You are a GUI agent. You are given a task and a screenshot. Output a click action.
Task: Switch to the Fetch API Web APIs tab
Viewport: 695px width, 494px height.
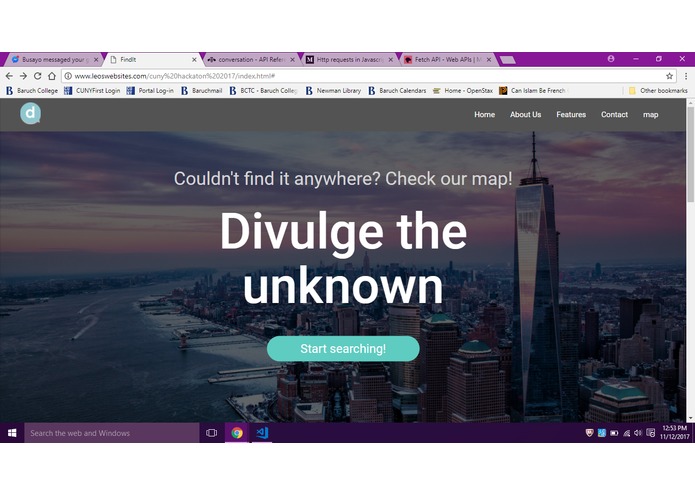[x=448, y=59]
